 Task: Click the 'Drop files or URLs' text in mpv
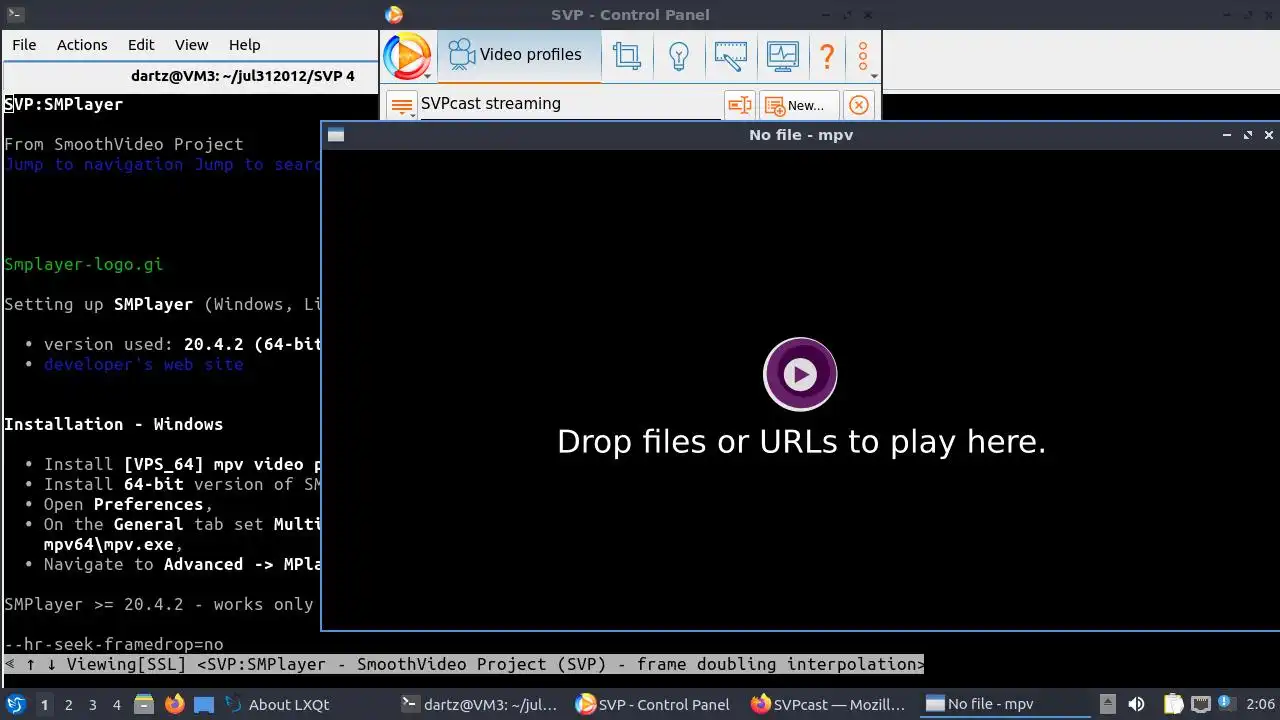point(801,441)
